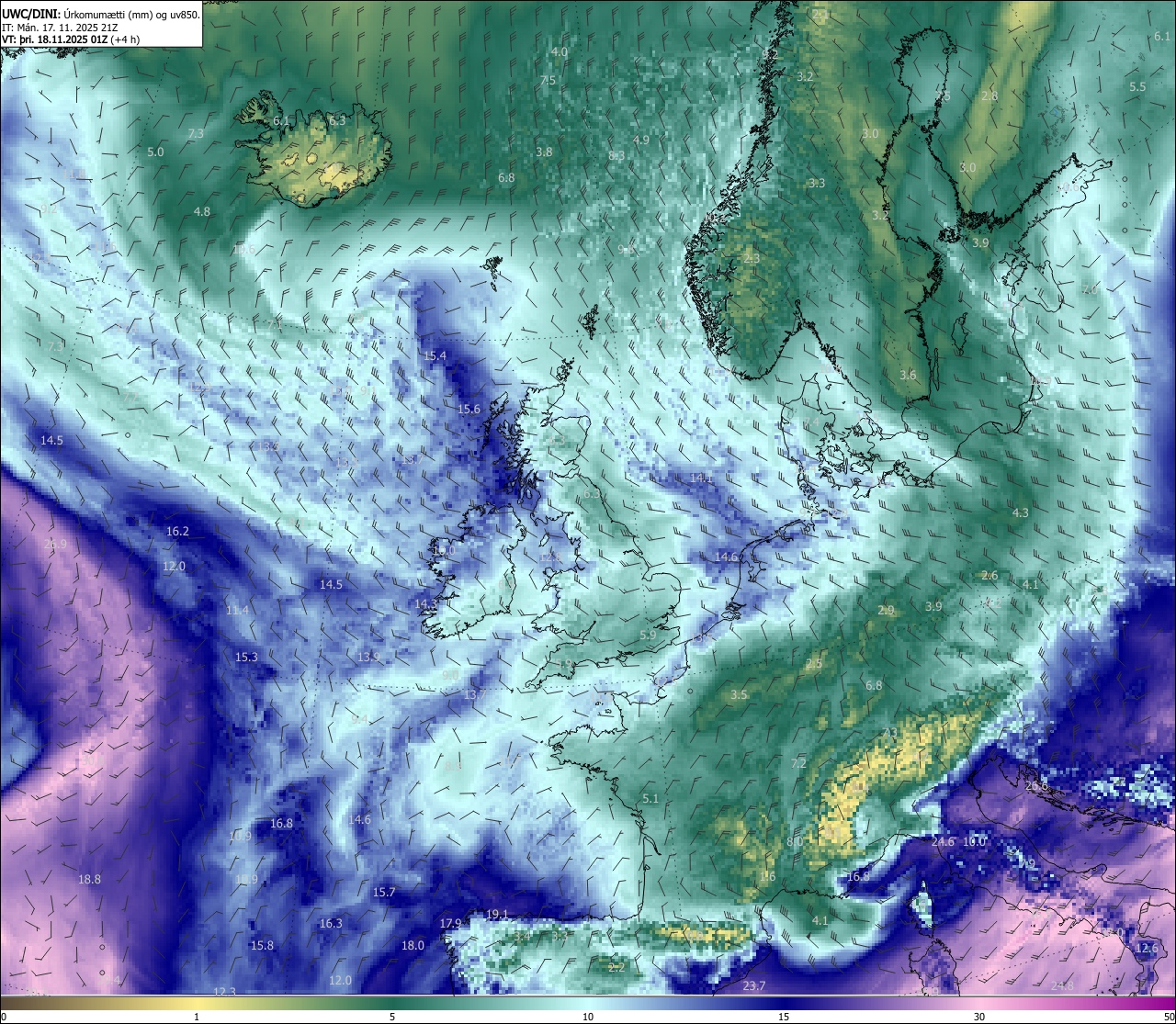
Task: Select the 16.3 value west of Iberia
Action: pyautogui.click(x=331, y=923)
